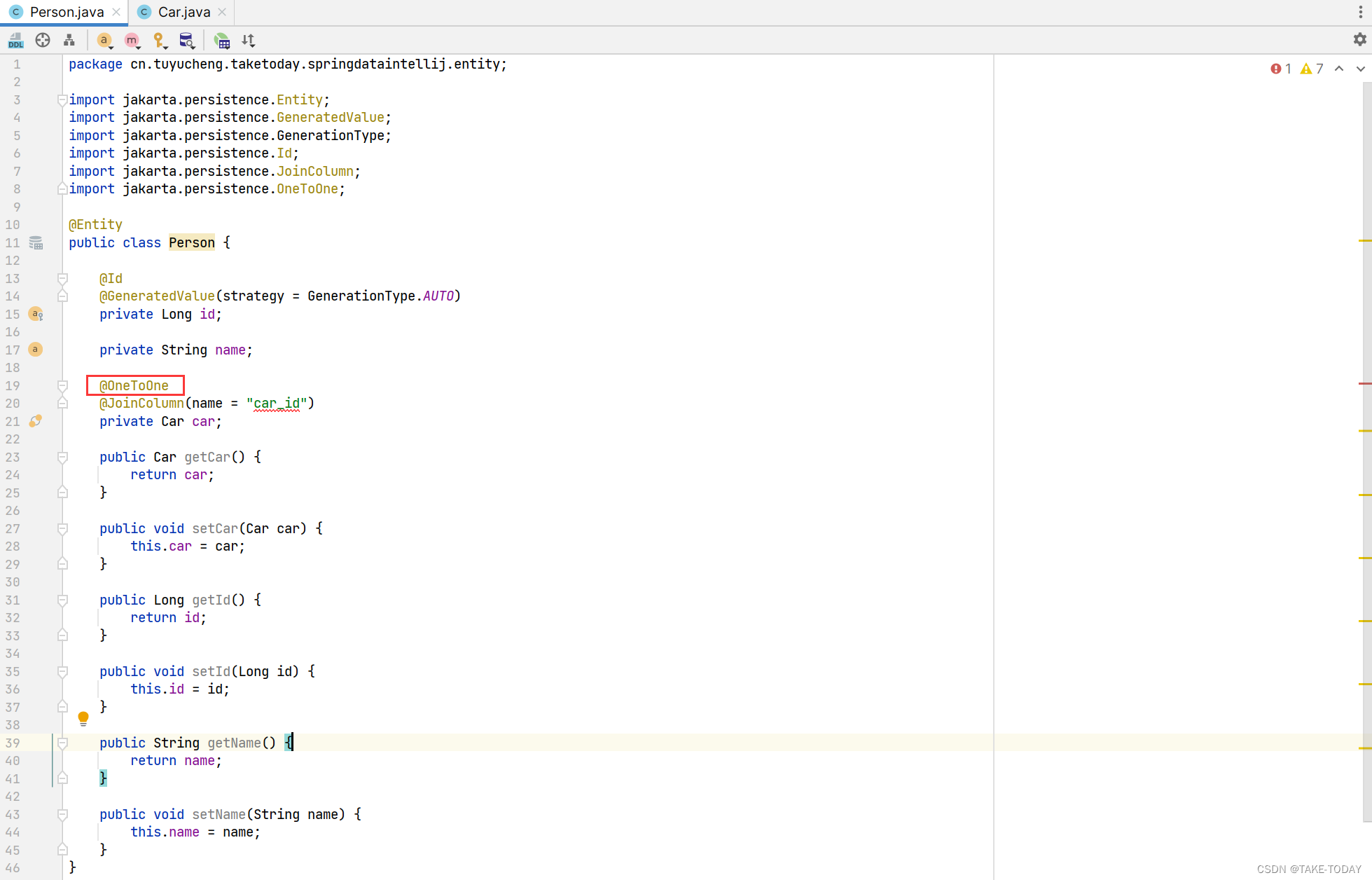Viewport: 1372px width, 880px height.
Task: Click the up-down arrows reorder icon
Action: [249, 41]
